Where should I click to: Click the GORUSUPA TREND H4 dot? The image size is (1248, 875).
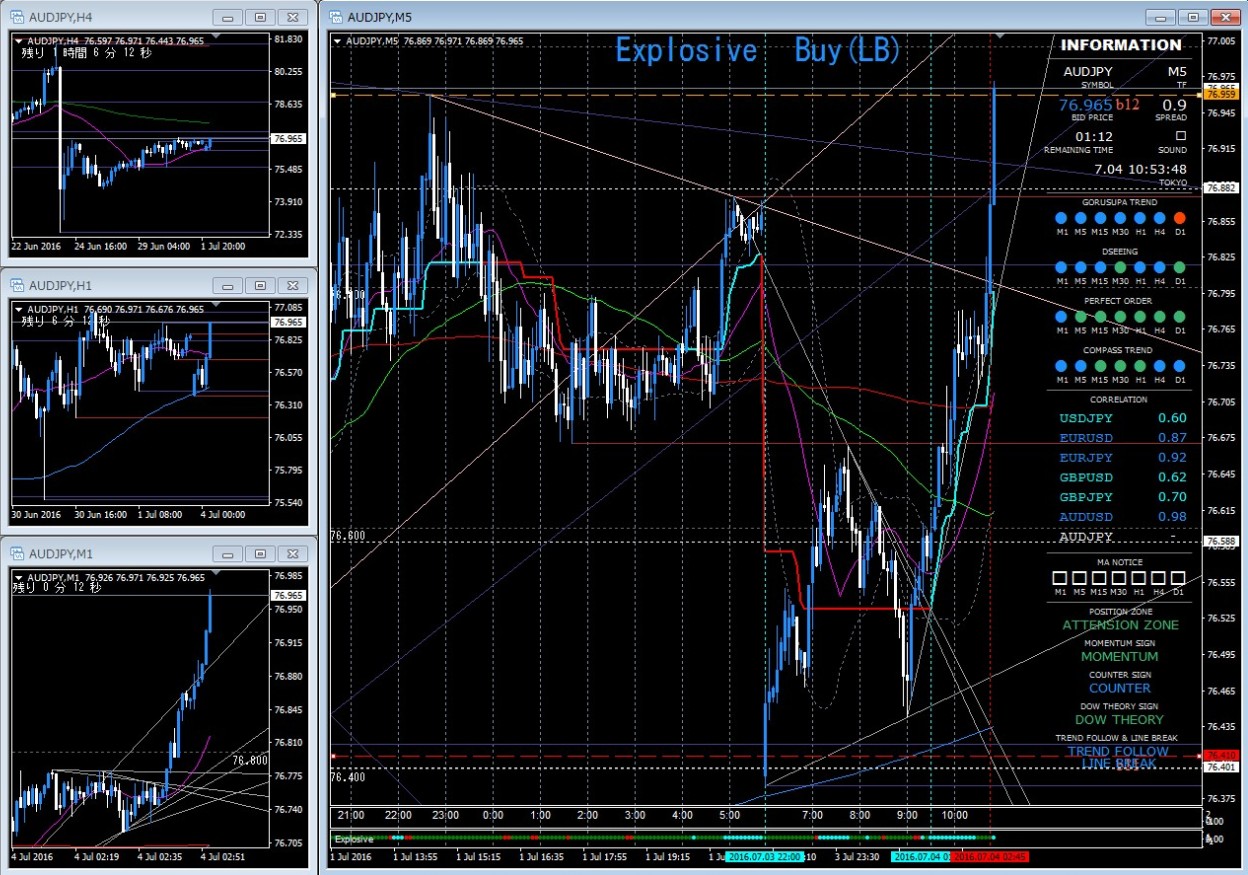[1159, 218]
